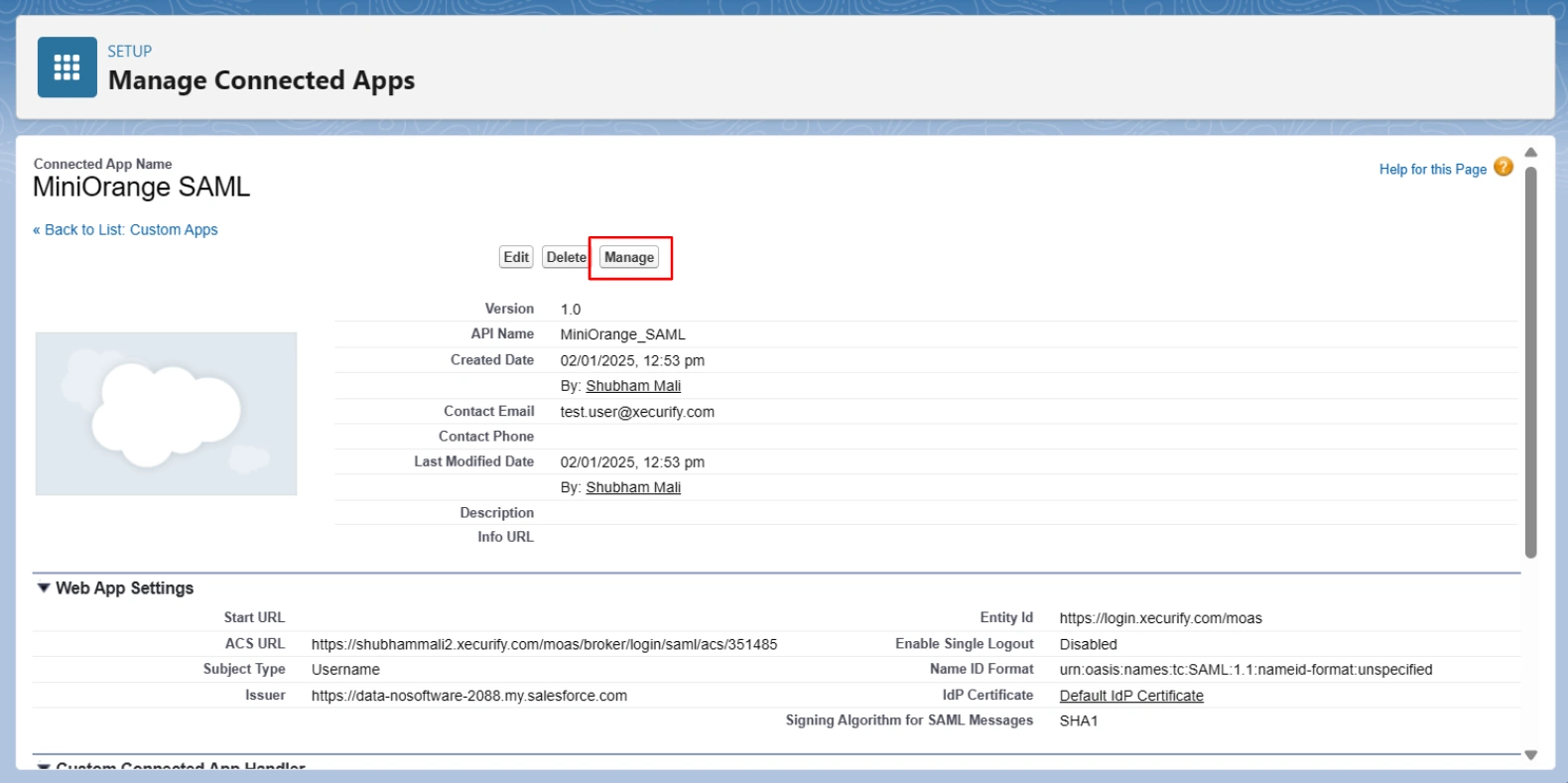Click the Enable Single Logout value Disabled
This screenshot has height=783, width=1568.
click(1089, 644)
